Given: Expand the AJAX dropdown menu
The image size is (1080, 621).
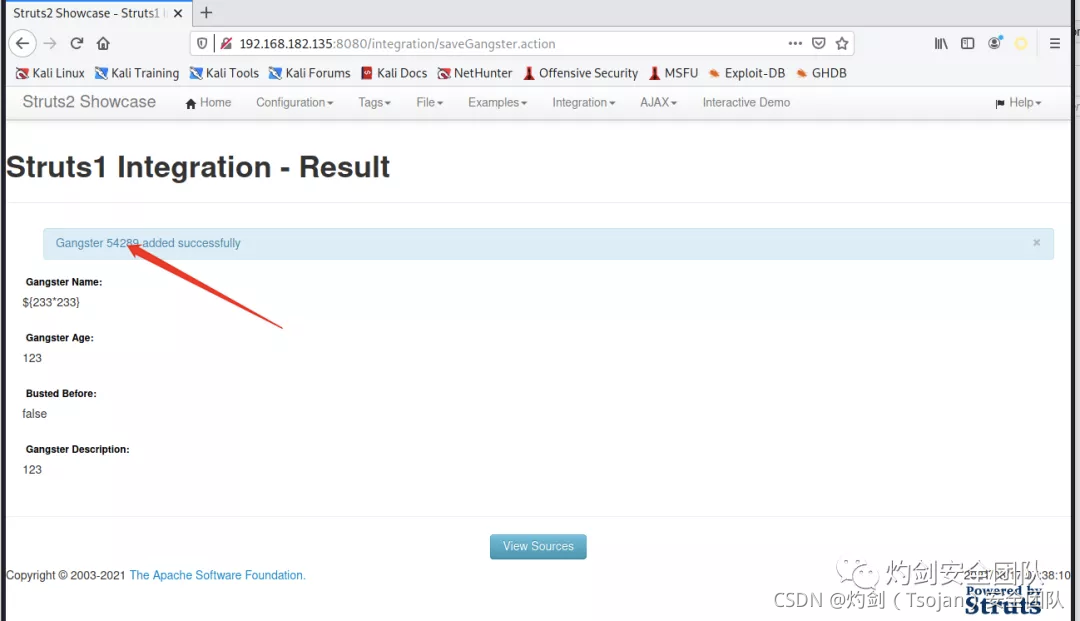Looking at the screenshot, I should click(x=658, y=103).
